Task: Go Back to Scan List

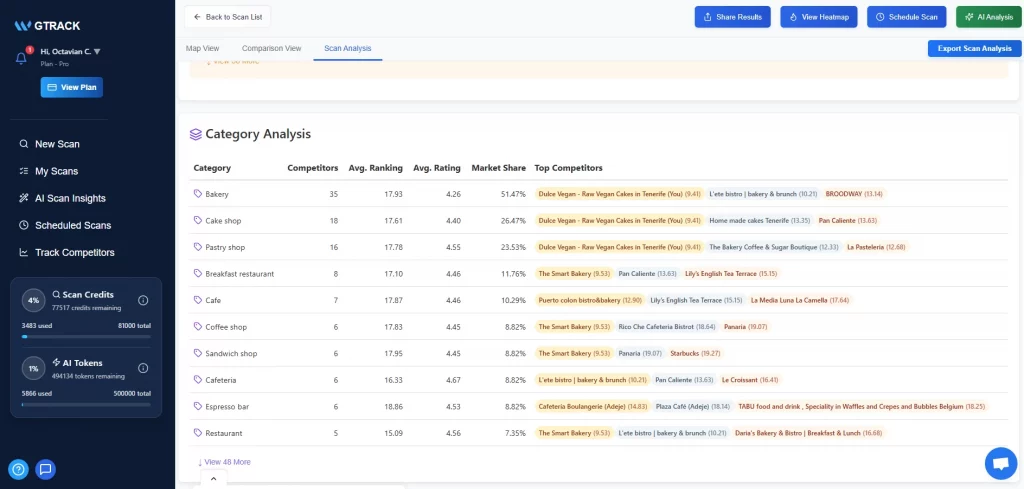Action: 227,17
